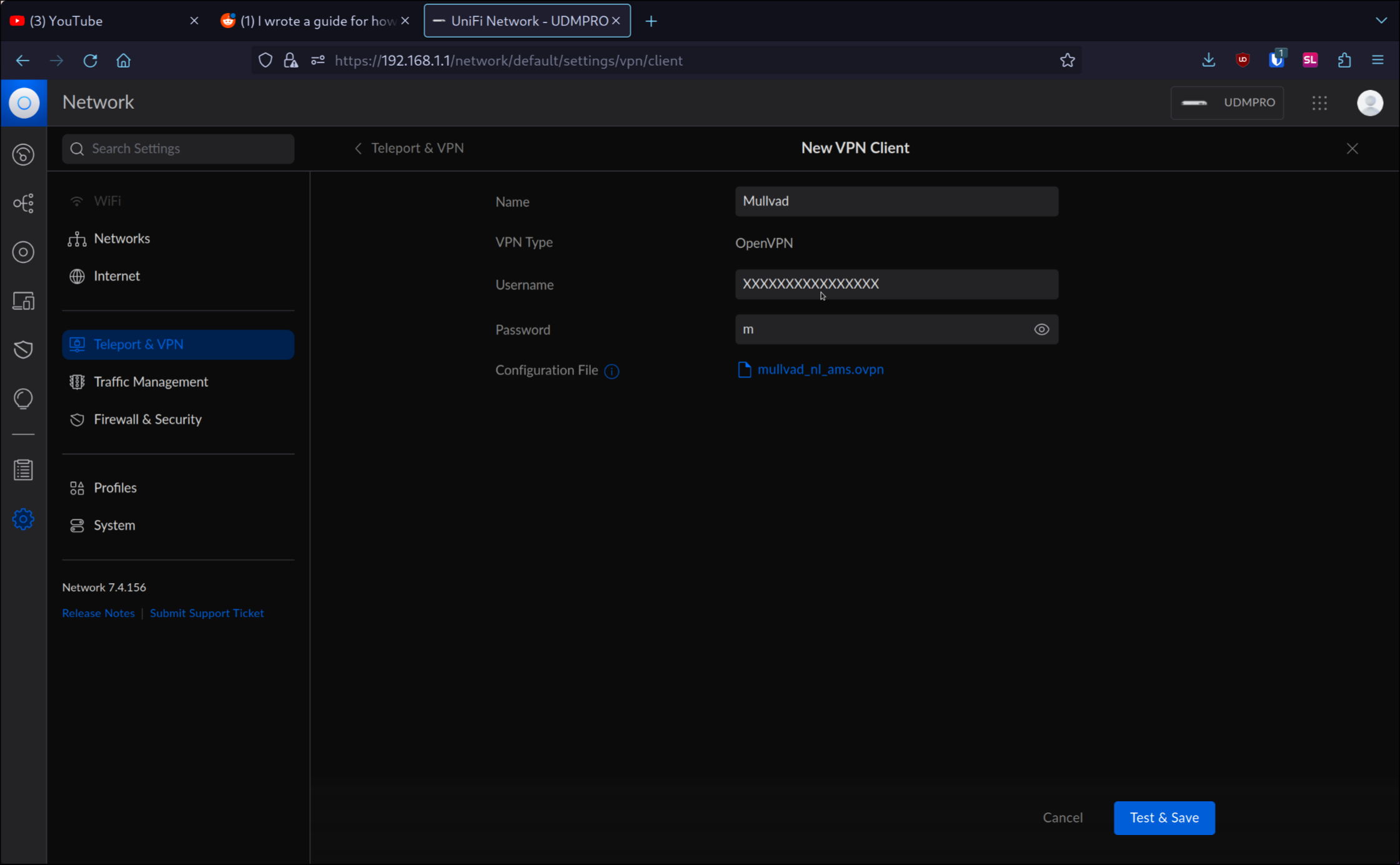
Task: Open the Firefox hamburger menu
Action: pos(1378,60)
